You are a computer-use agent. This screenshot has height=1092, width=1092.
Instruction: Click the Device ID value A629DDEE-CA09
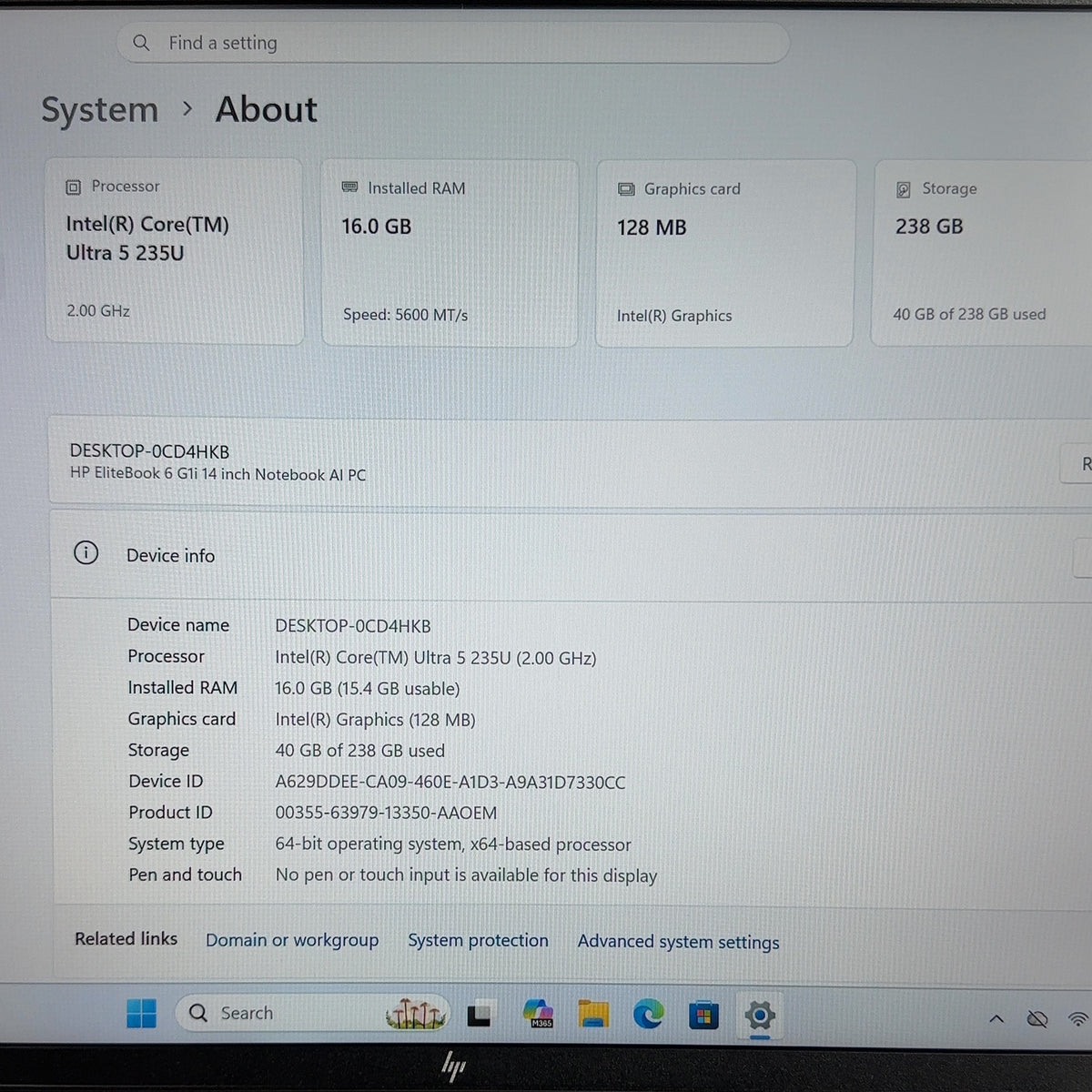click(450, 782)
